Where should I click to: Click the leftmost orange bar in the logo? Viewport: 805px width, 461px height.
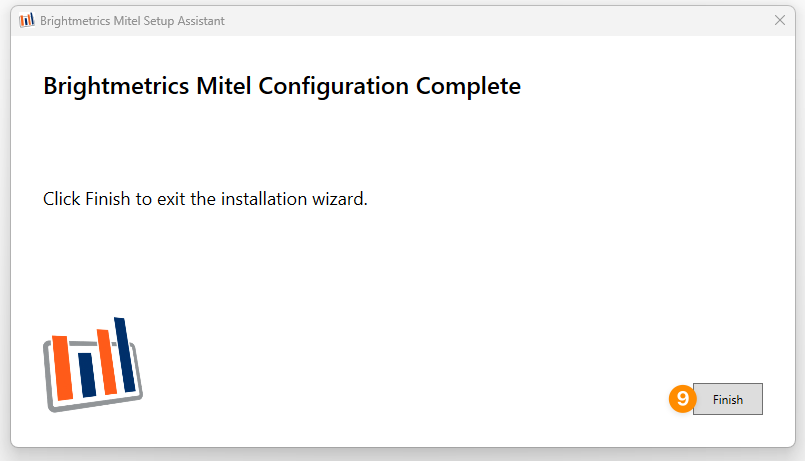pos(62,368)
